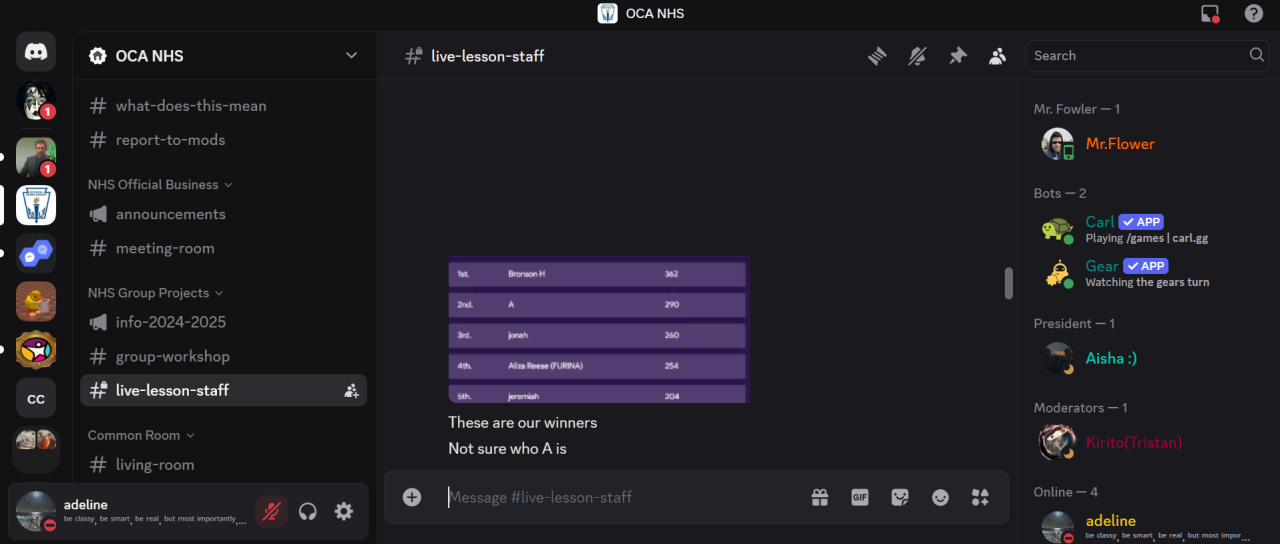Toggle channel notification settings bell
The image size is (1280, 544).
tap(917, 56)
